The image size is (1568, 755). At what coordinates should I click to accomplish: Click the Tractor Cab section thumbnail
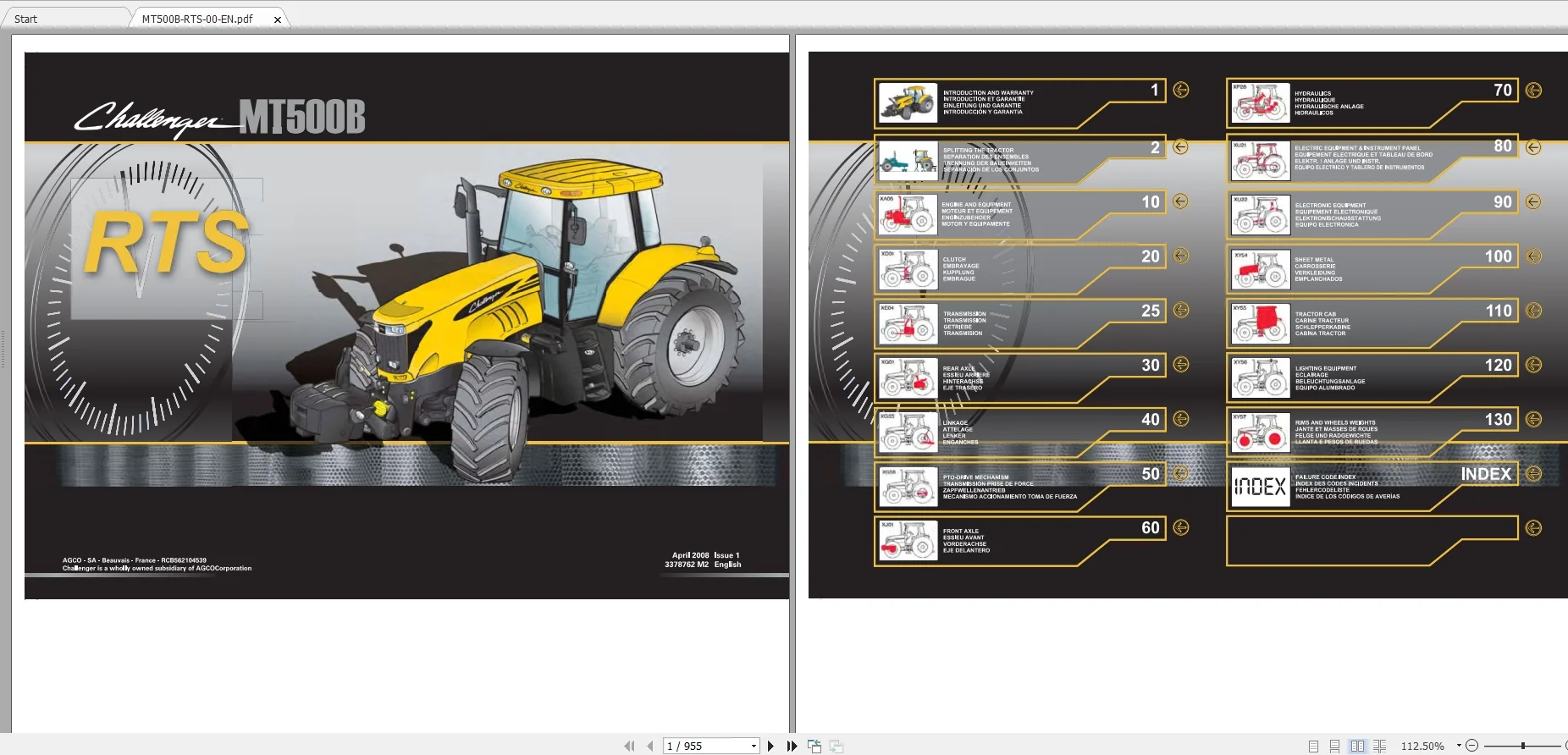pyautogui.click(x=1260, y=323)
